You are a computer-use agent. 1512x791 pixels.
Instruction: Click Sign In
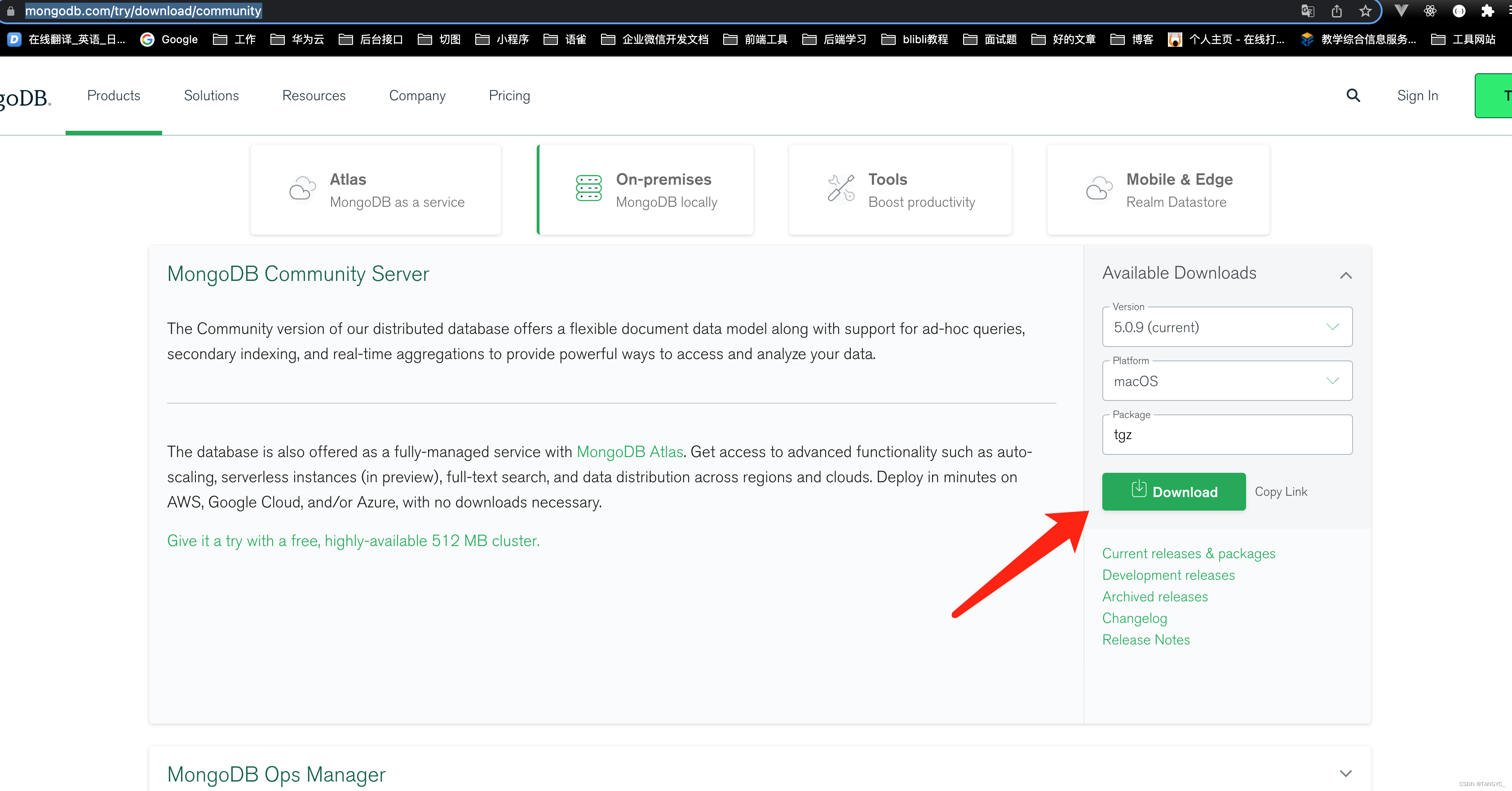[x=1418, y=96]
